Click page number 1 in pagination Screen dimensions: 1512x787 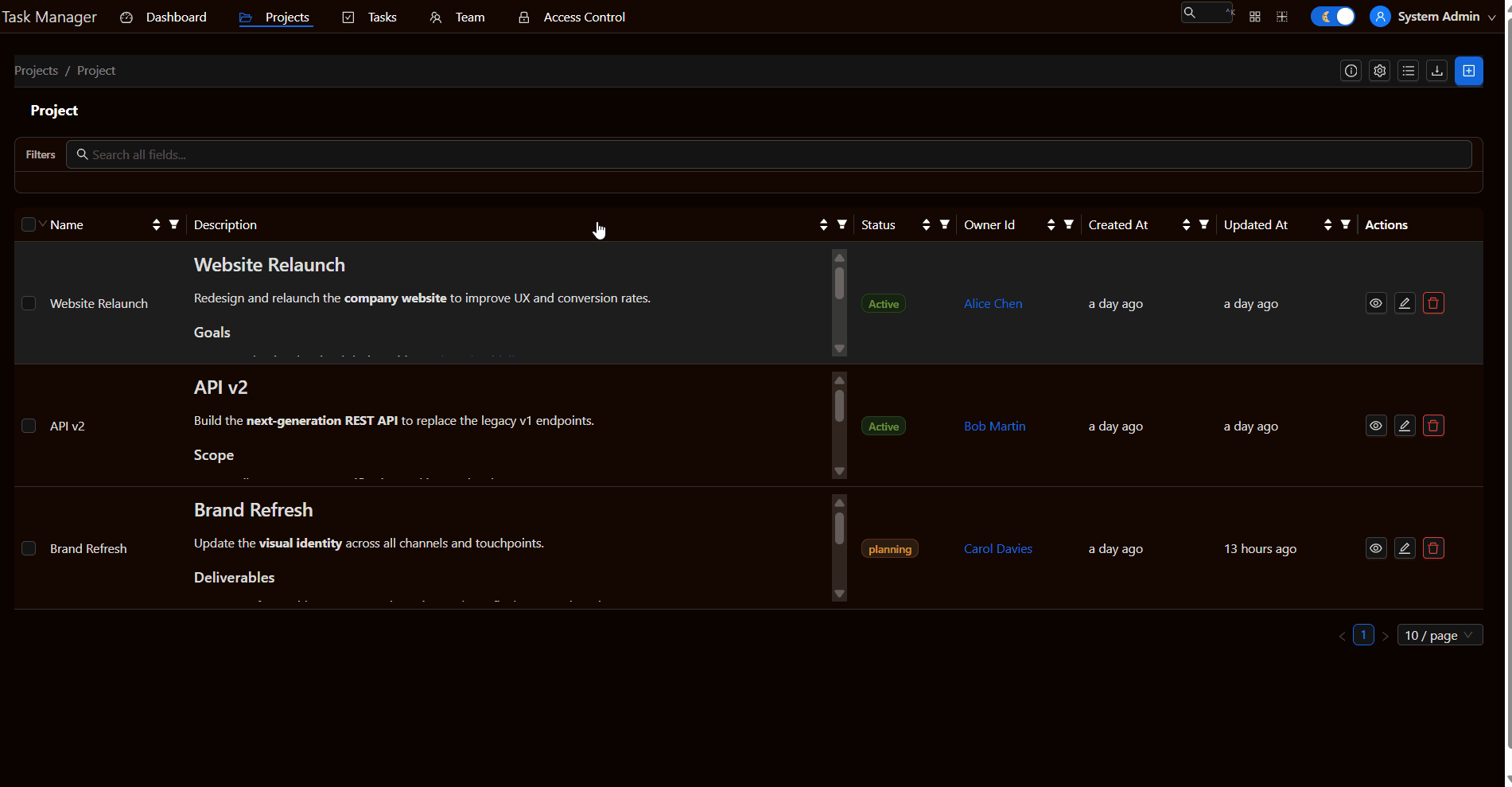[x=1363, y=635]
